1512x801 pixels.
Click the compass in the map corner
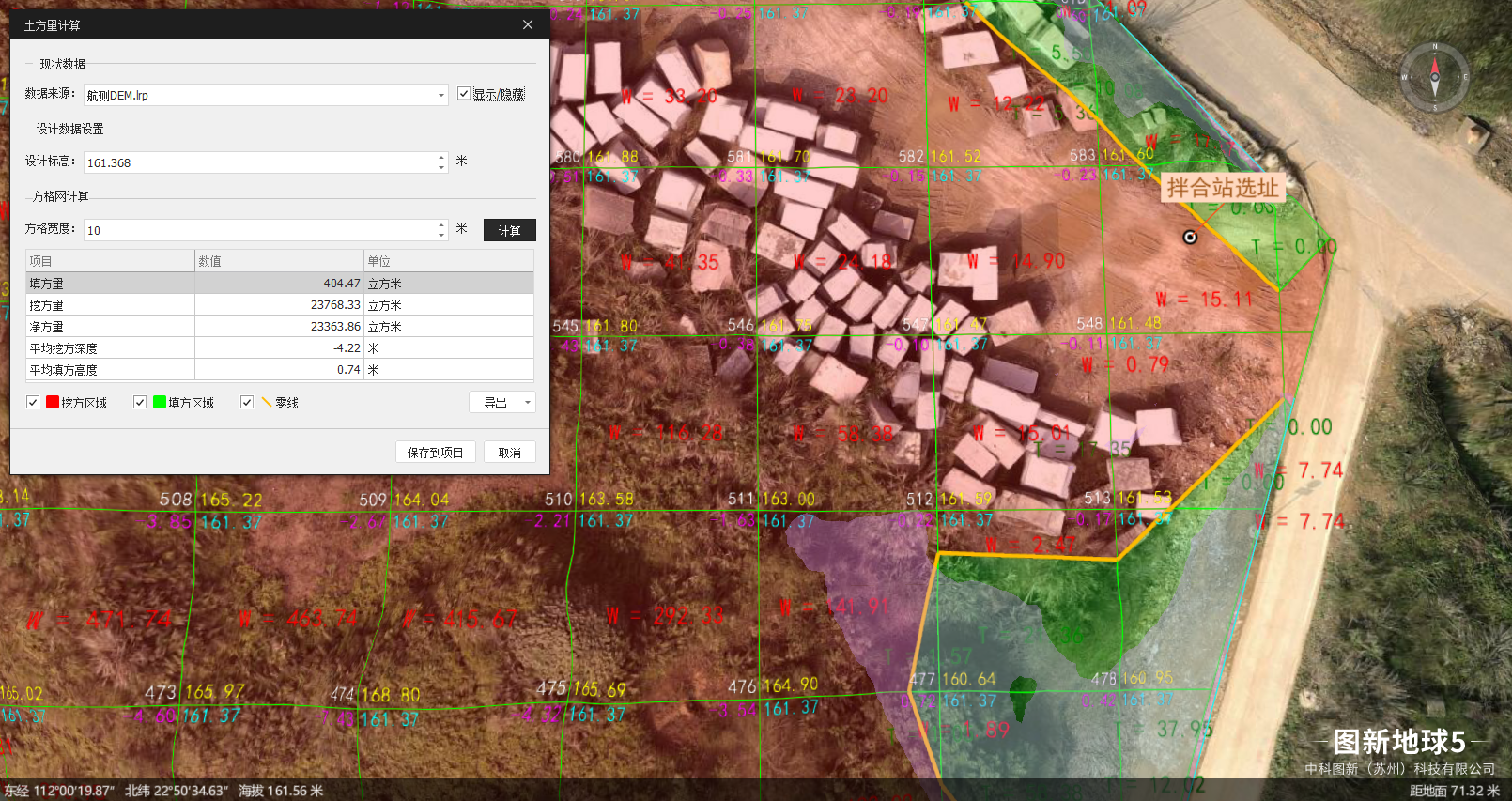(x=1434, y=77)
